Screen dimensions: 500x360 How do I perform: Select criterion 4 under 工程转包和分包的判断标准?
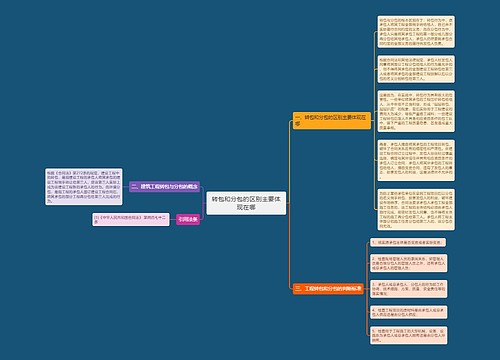pyautogui.click(x=409, y=312)
